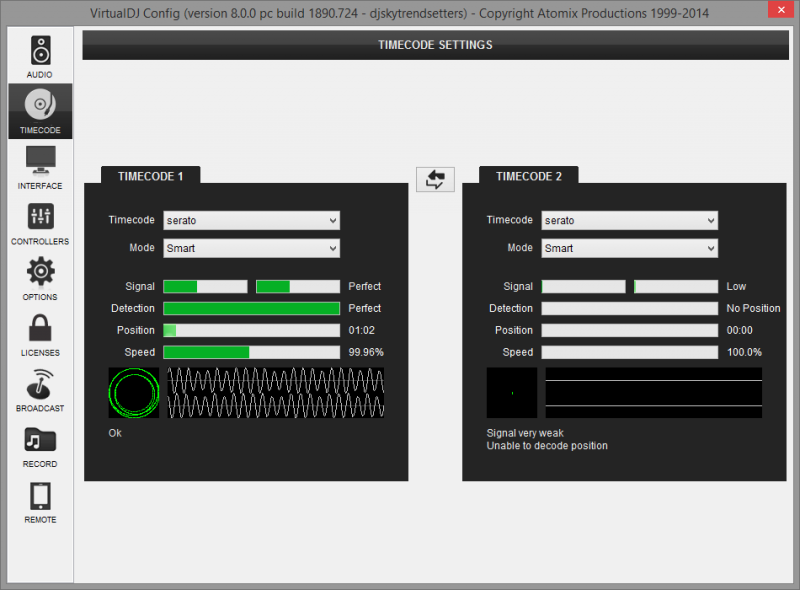
Task: Select the Timecode vinyl icon in sidebar
Action: [40, 104]
